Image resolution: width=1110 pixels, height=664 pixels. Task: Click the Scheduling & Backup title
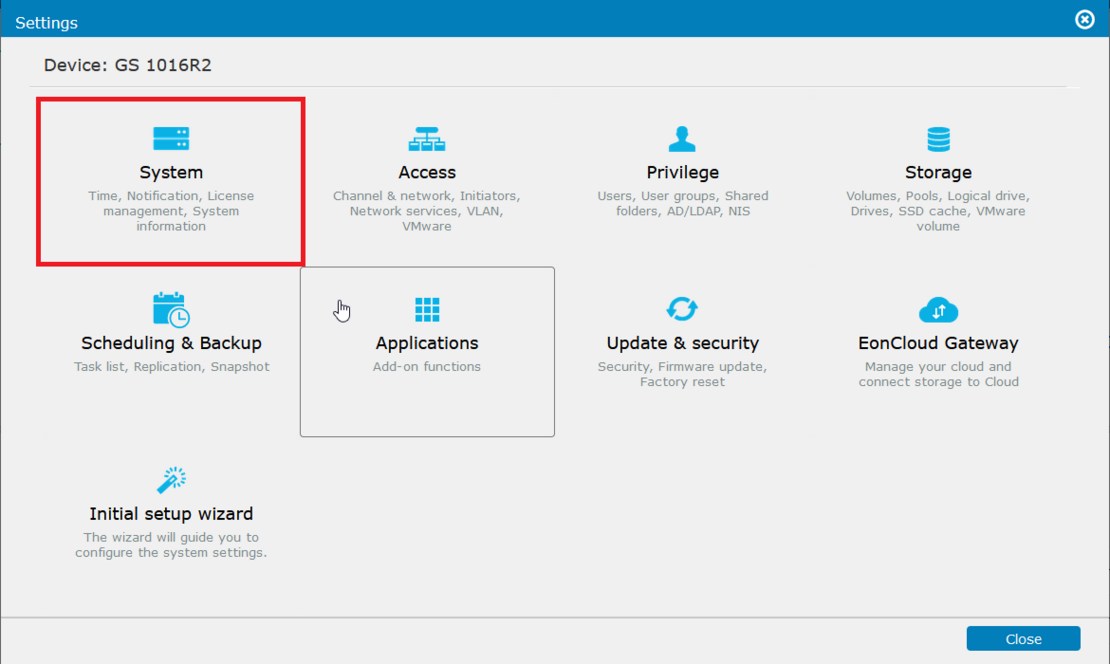tap(171, 343)
